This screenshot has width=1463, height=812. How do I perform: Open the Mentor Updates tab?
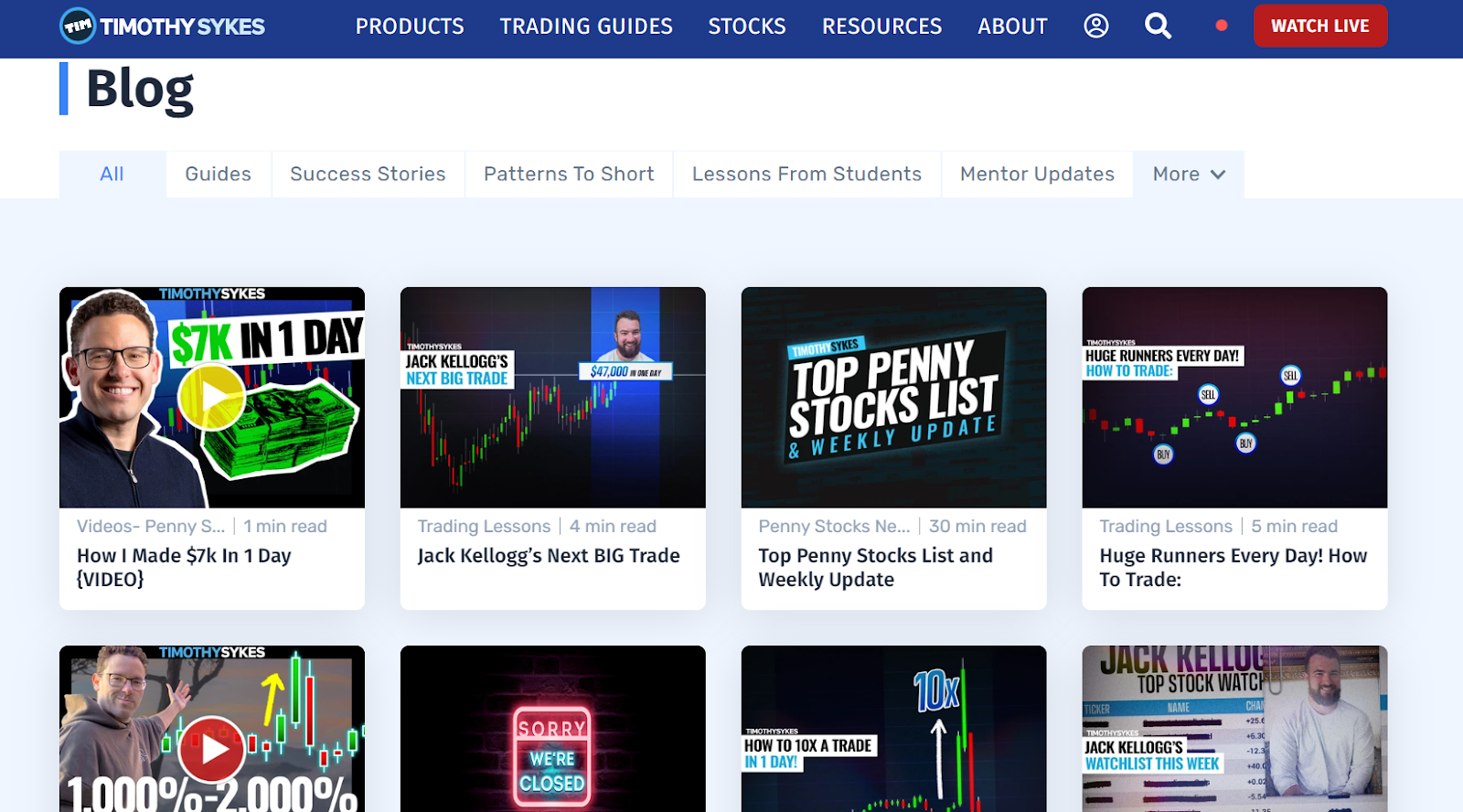click(x=1037, y=174)
